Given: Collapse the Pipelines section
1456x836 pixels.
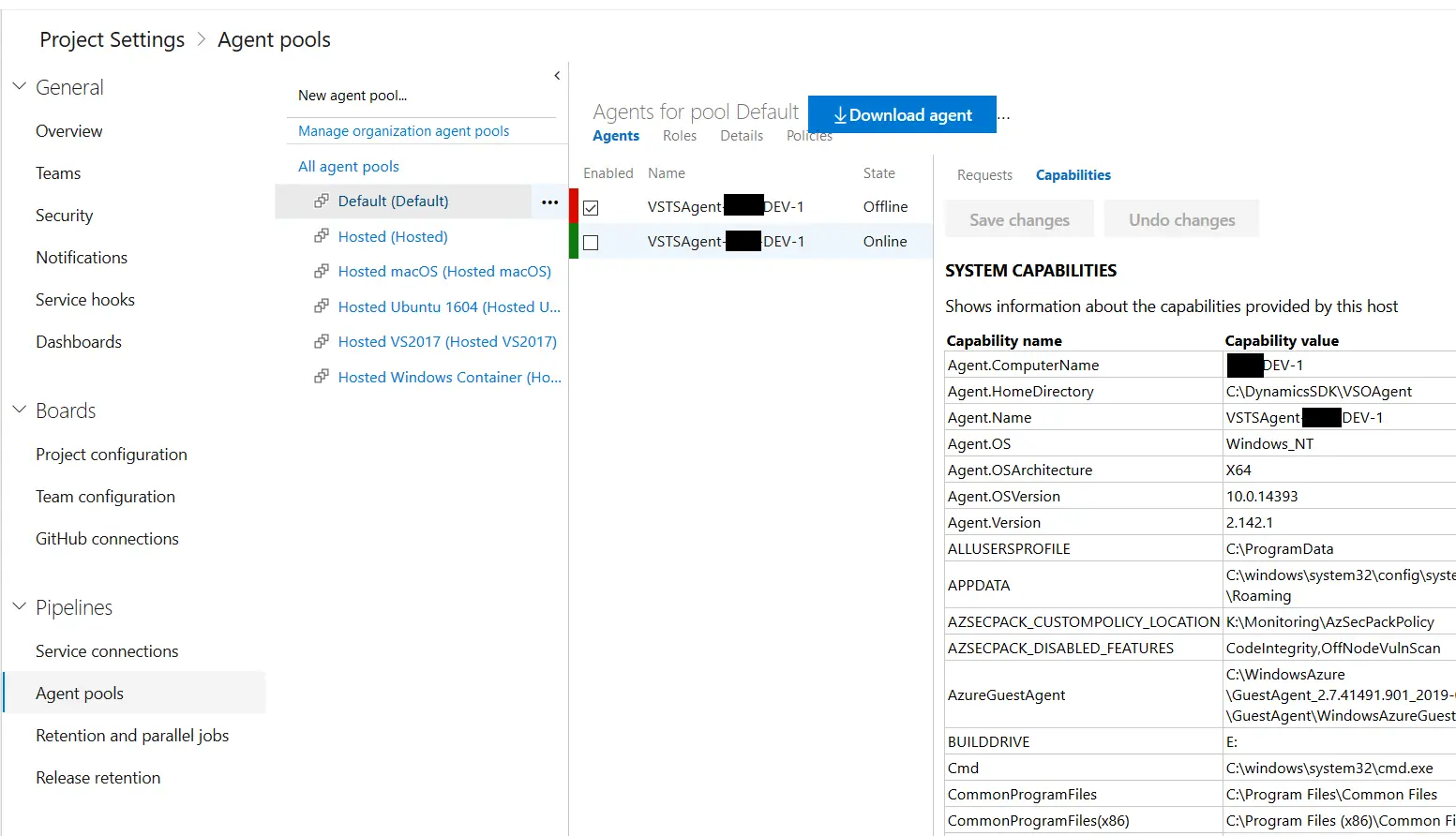Looking at the screenshot, I should tap(19, 606).
